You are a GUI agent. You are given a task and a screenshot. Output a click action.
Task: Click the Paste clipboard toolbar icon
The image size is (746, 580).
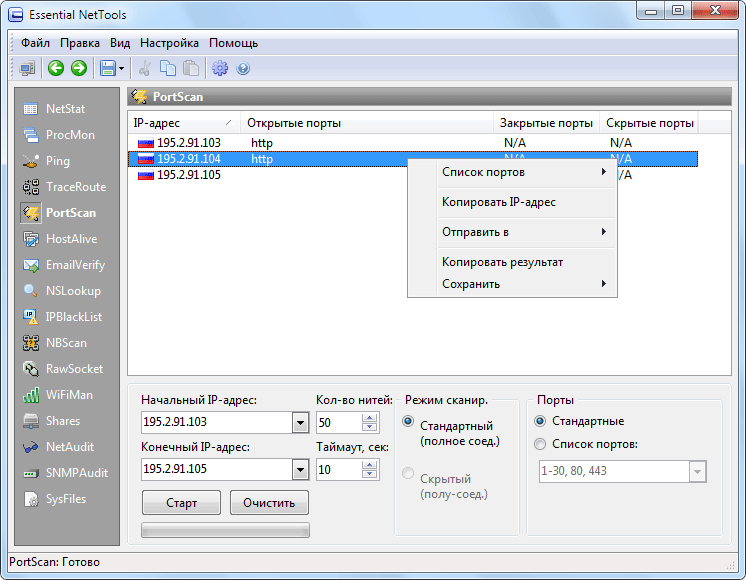[x=191, y=69]
